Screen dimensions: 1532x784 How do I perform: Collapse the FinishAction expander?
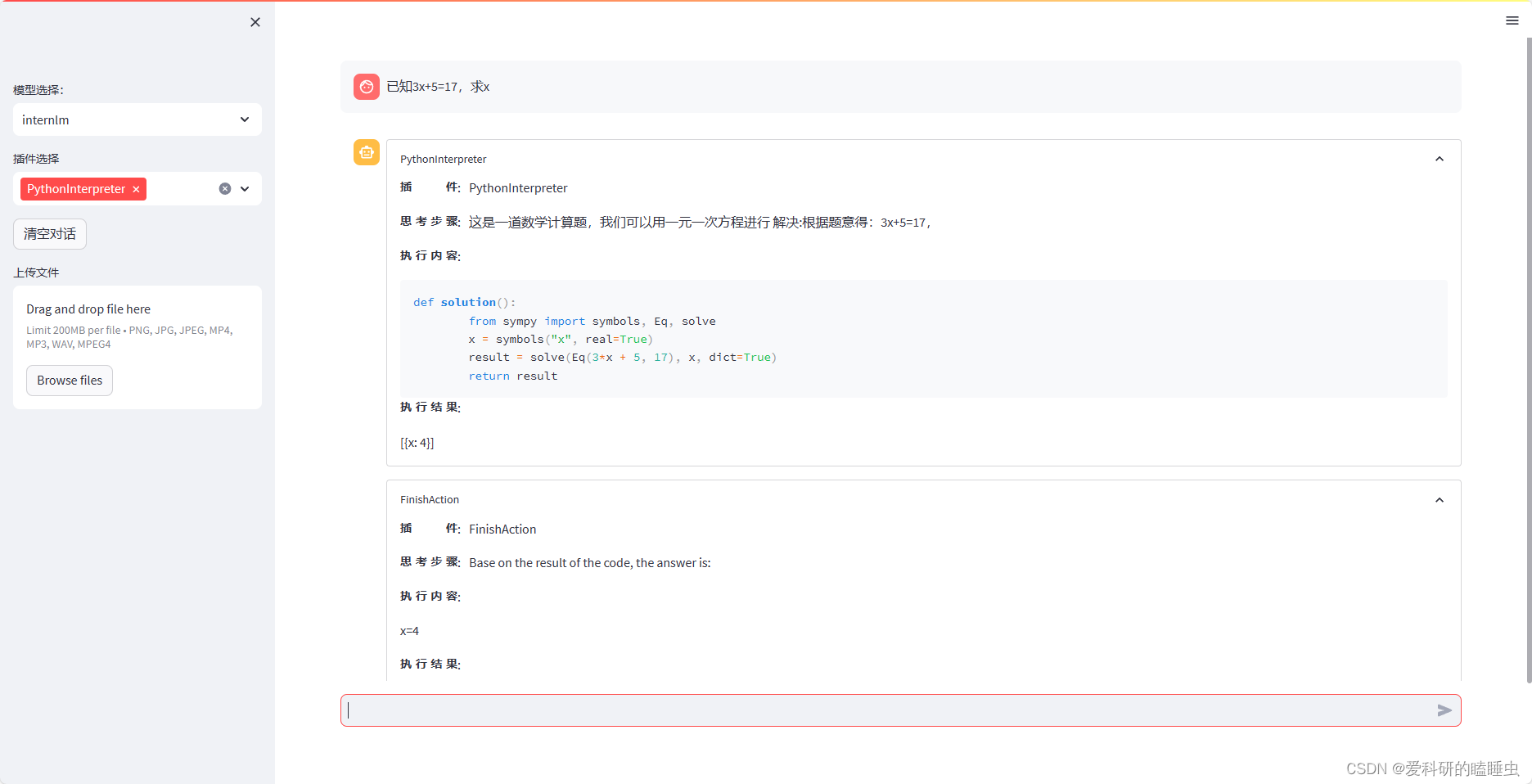click(x=1440, y=500)
